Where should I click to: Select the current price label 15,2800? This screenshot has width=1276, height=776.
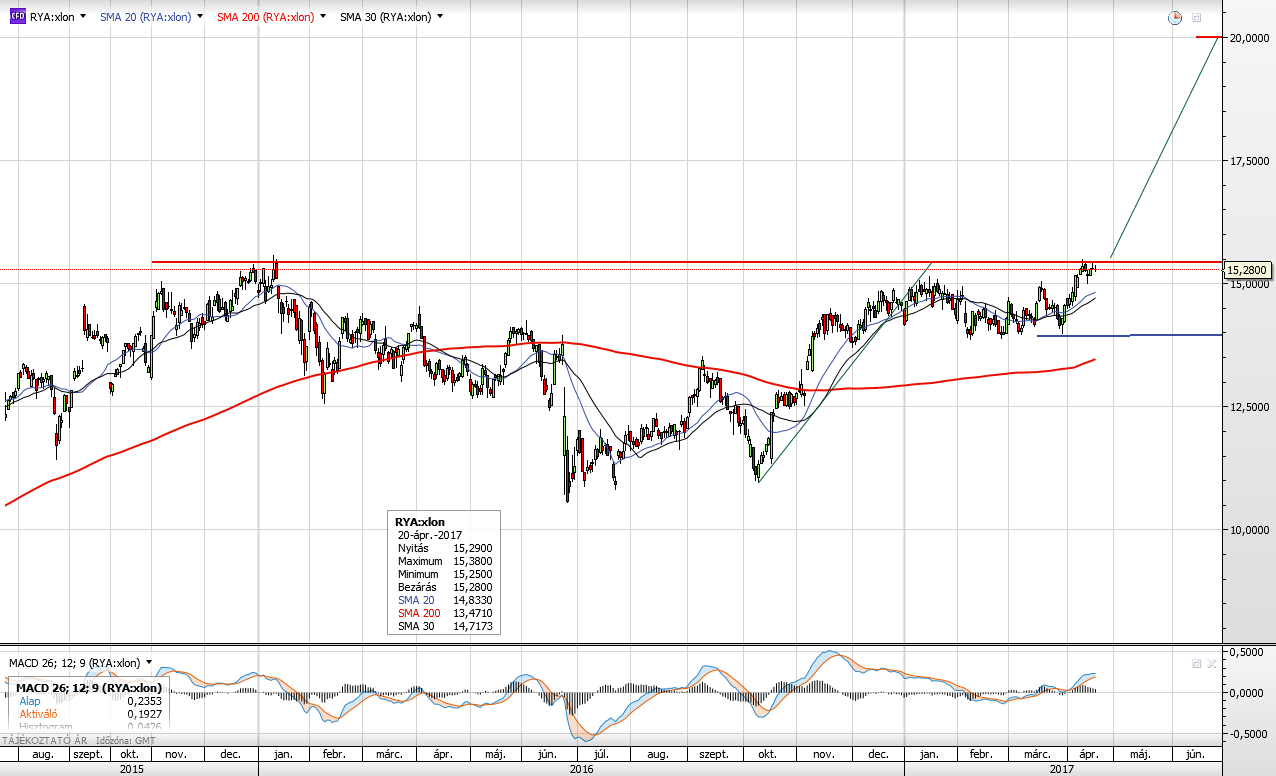[1247, 270]
